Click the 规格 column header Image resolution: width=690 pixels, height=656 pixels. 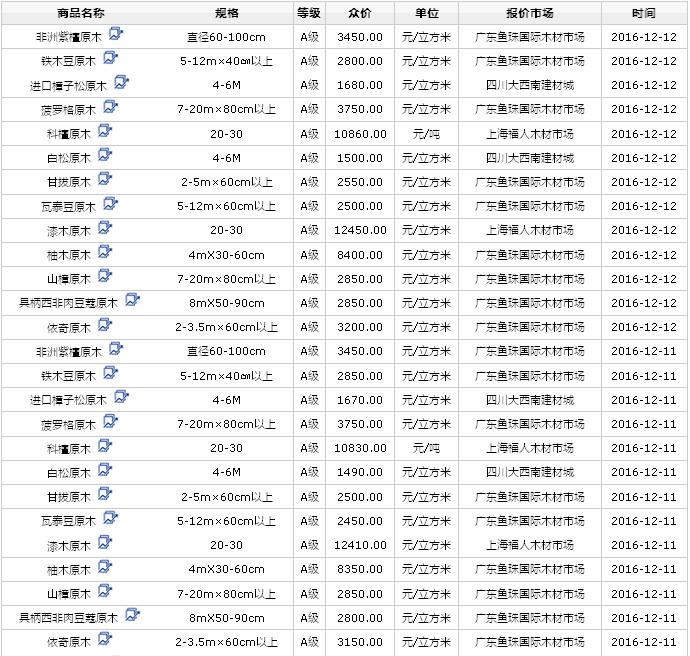(227, 14)
